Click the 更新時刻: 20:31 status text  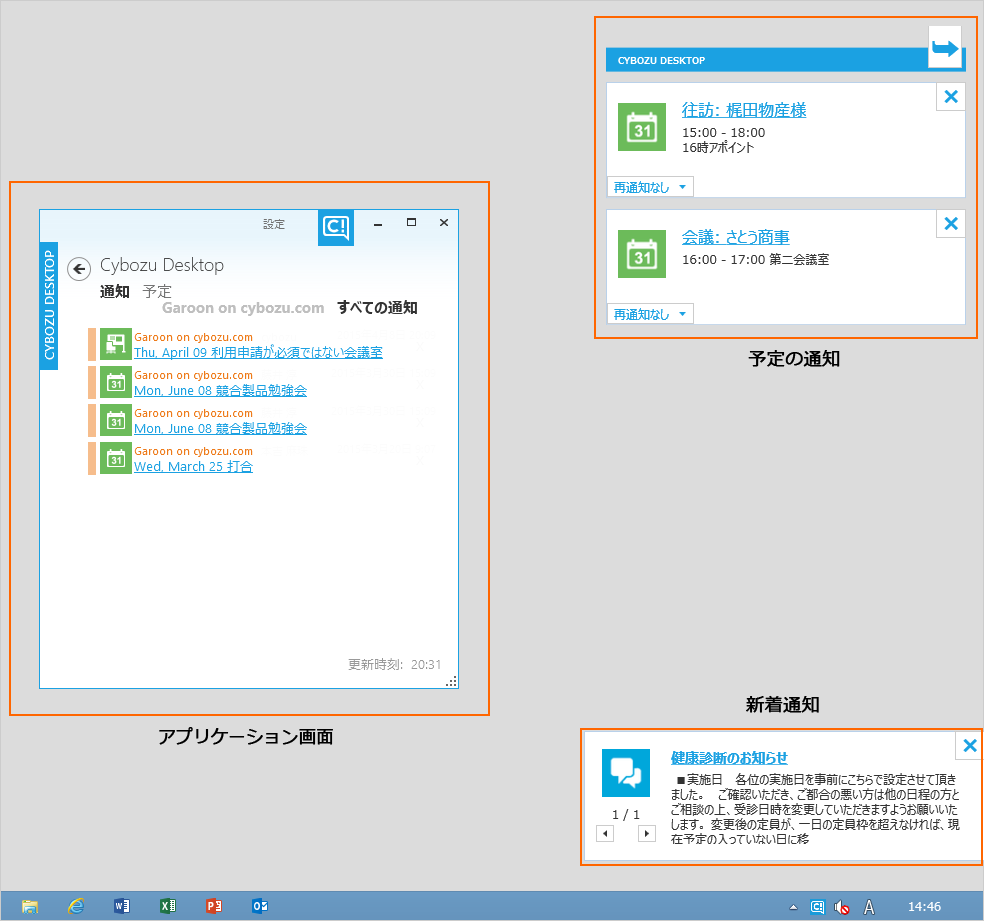click(x=395, y=664)
